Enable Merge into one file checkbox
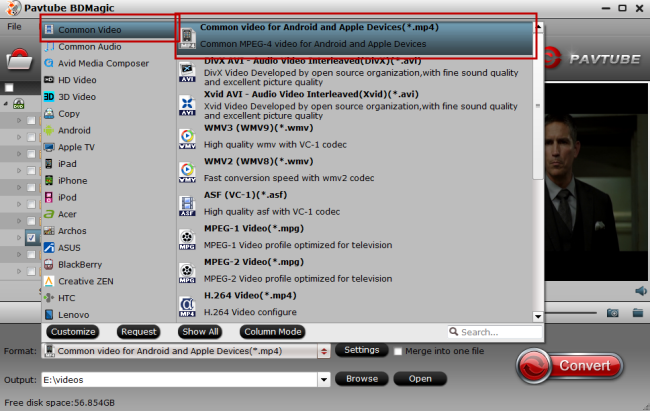This screenshot has height=411, width=650. pos(398,351)
